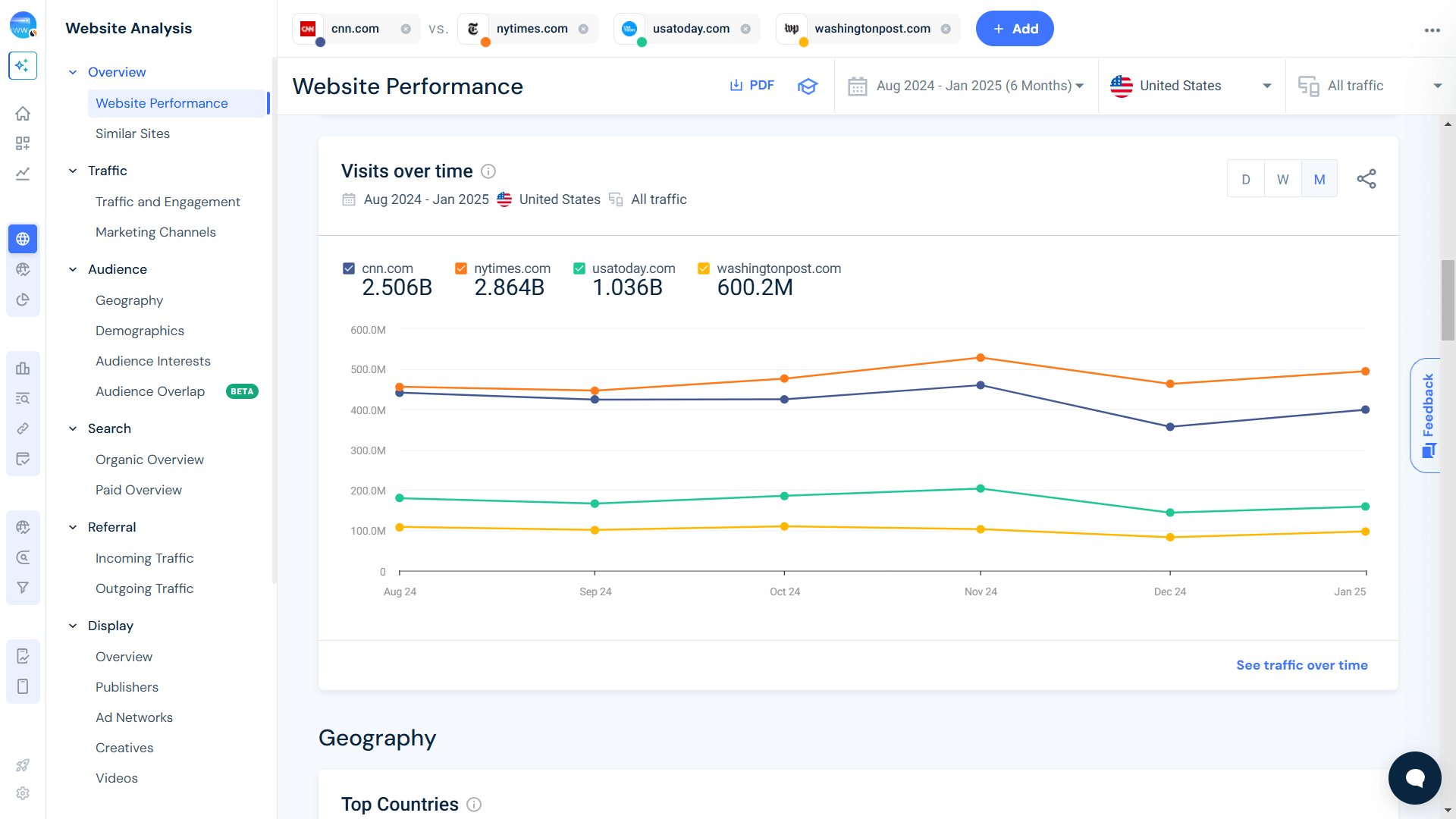Switch to the Similar Sites page

(133, 133)
